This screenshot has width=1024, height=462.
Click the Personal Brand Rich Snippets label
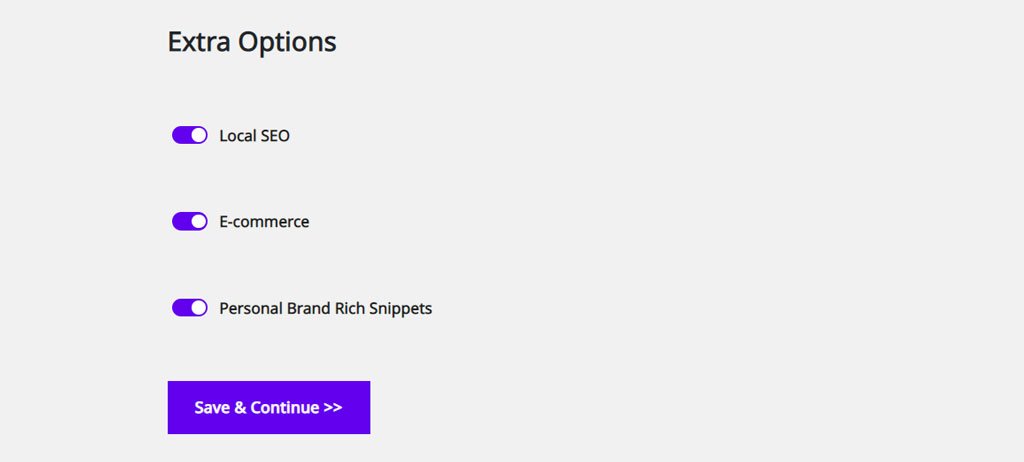[x=326, y=308]
